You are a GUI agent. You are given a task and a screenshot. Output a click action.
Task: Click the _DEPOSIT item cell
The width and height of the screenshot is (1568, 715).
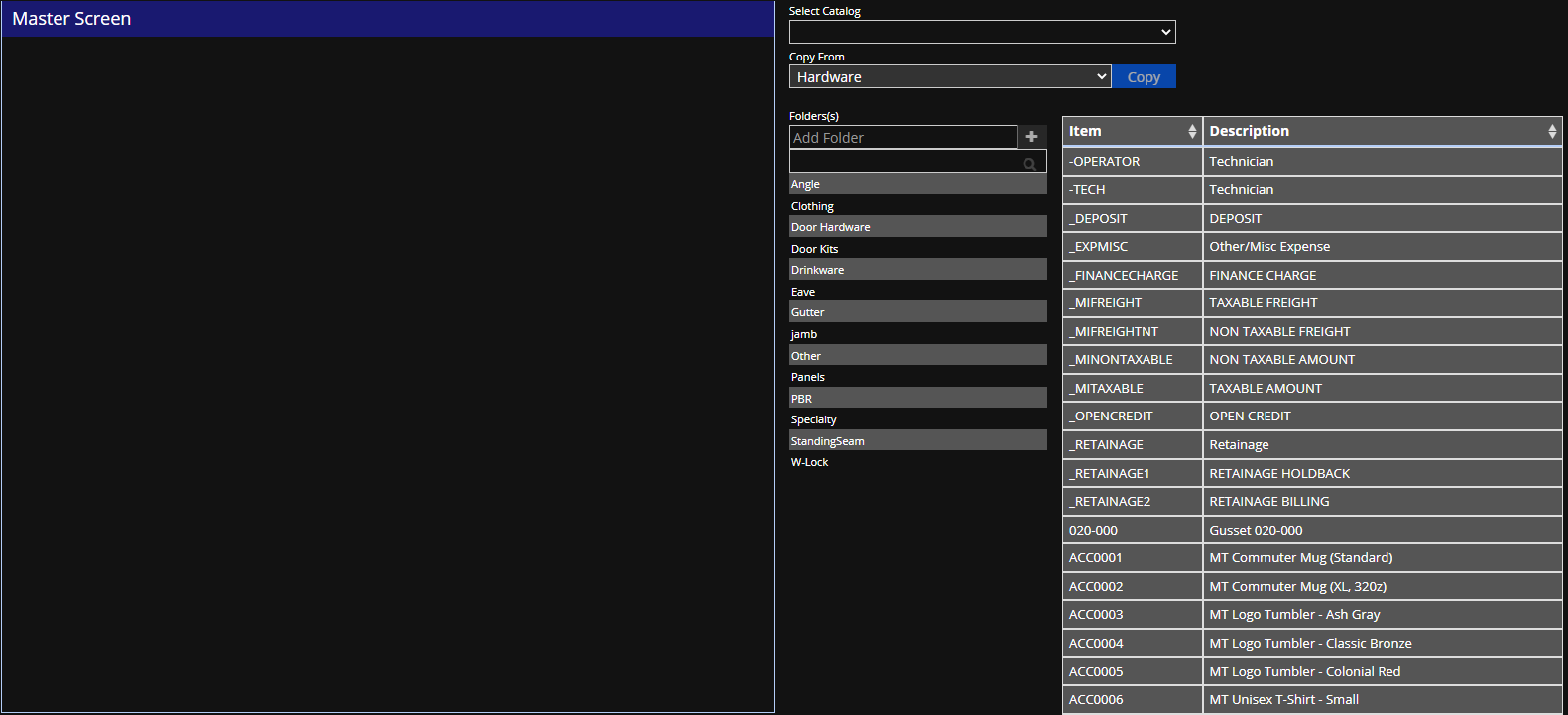point(1133,218)
